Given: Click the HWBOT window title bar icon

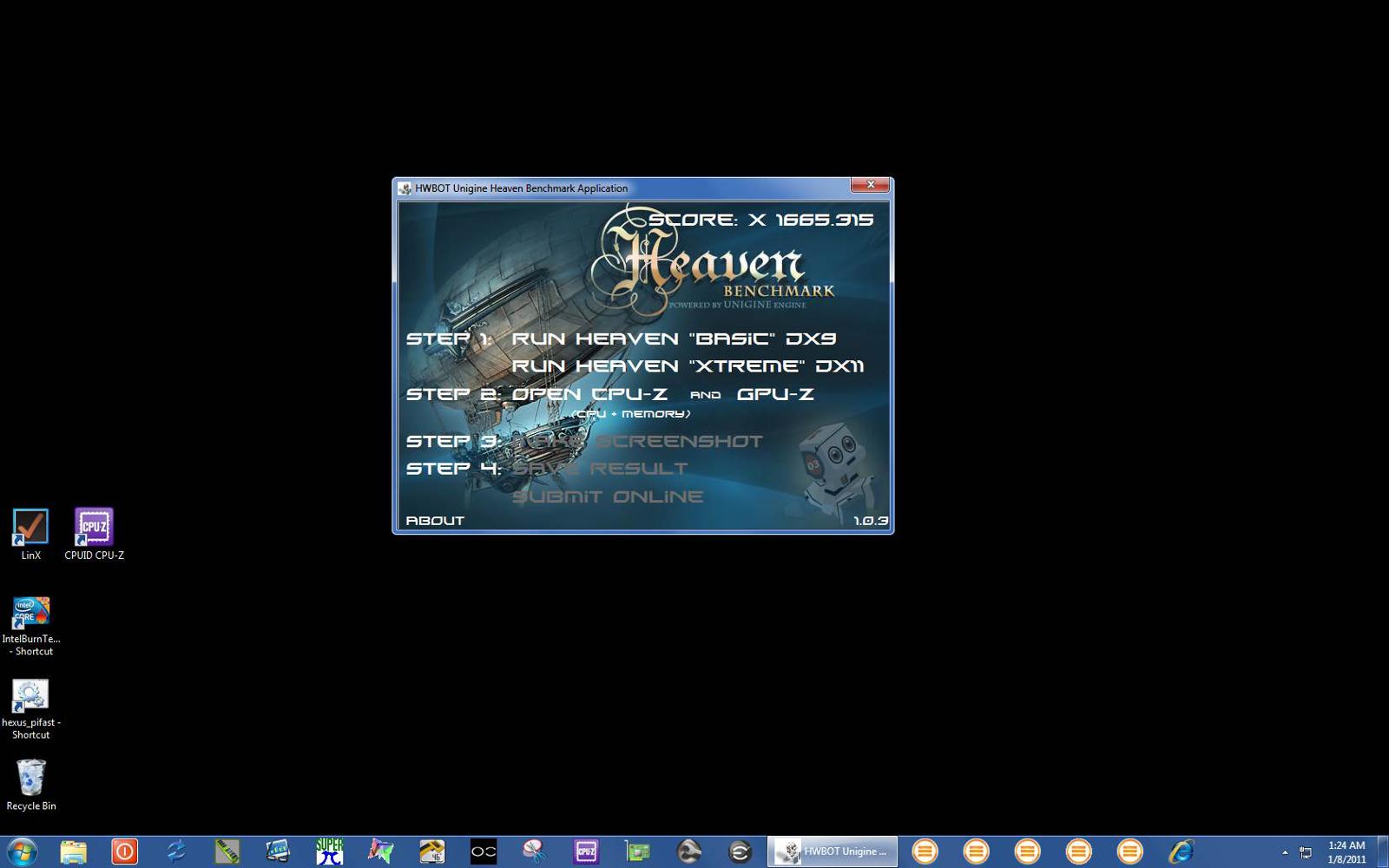Looking at the screenshot, I should click(405, 188).
